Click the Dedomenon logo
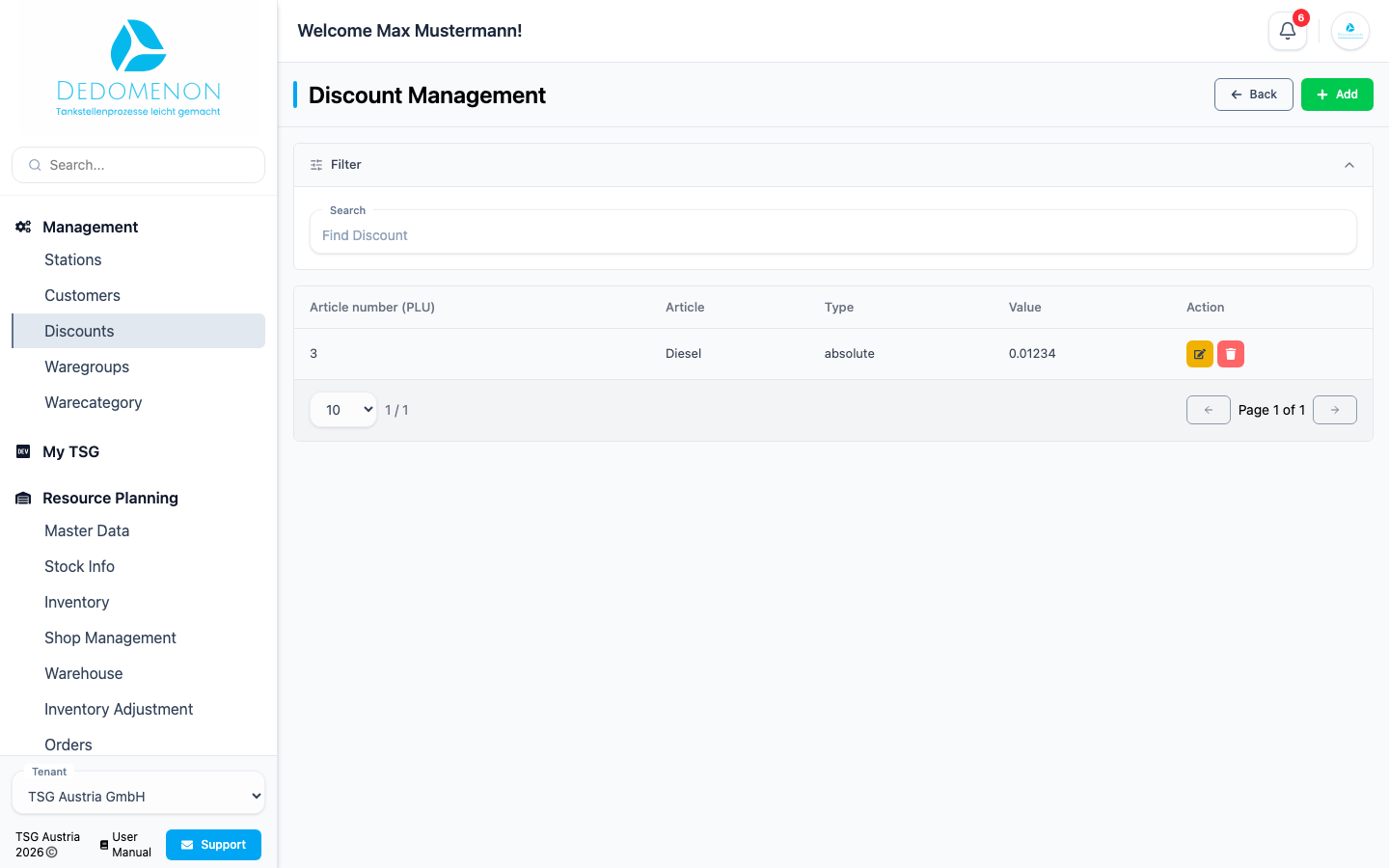 138,68
